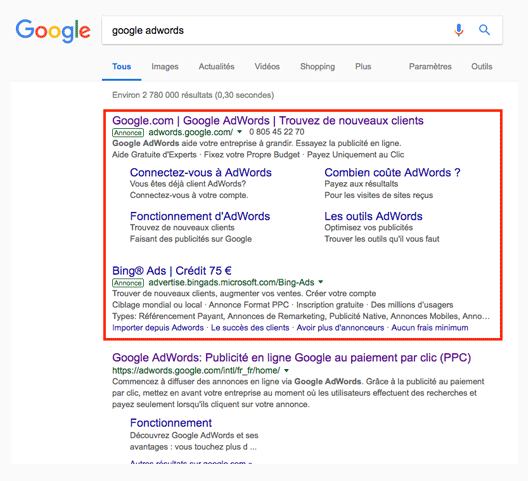Viewport: 528px width, 481px height.
Task: Open Combien coûte AdWords ? sitelink
Action: tap(392, 172)
